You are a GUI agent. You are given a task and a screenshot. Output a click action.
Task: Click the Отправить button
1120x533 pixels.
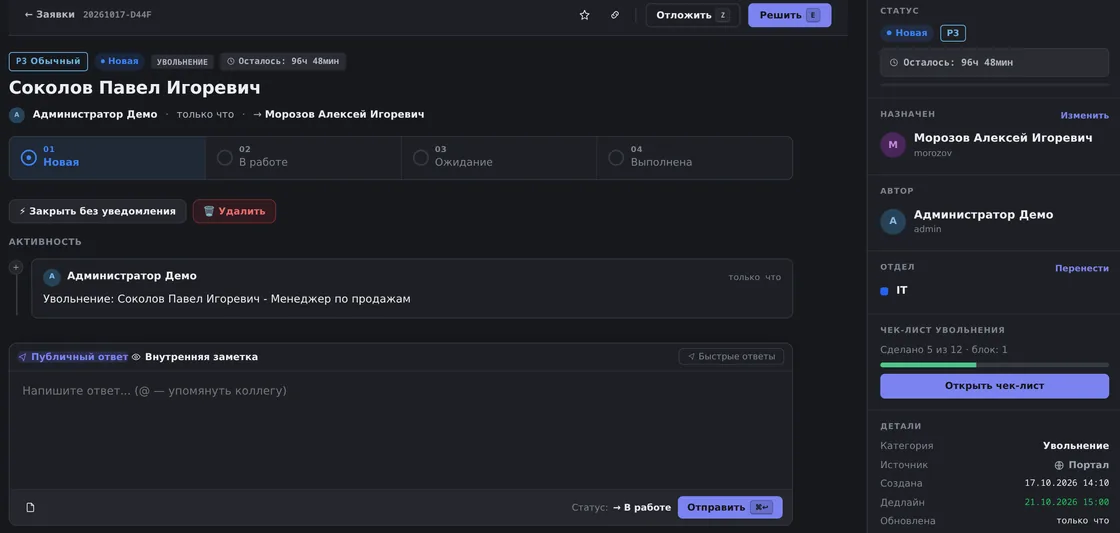click(x=730, y=507)
